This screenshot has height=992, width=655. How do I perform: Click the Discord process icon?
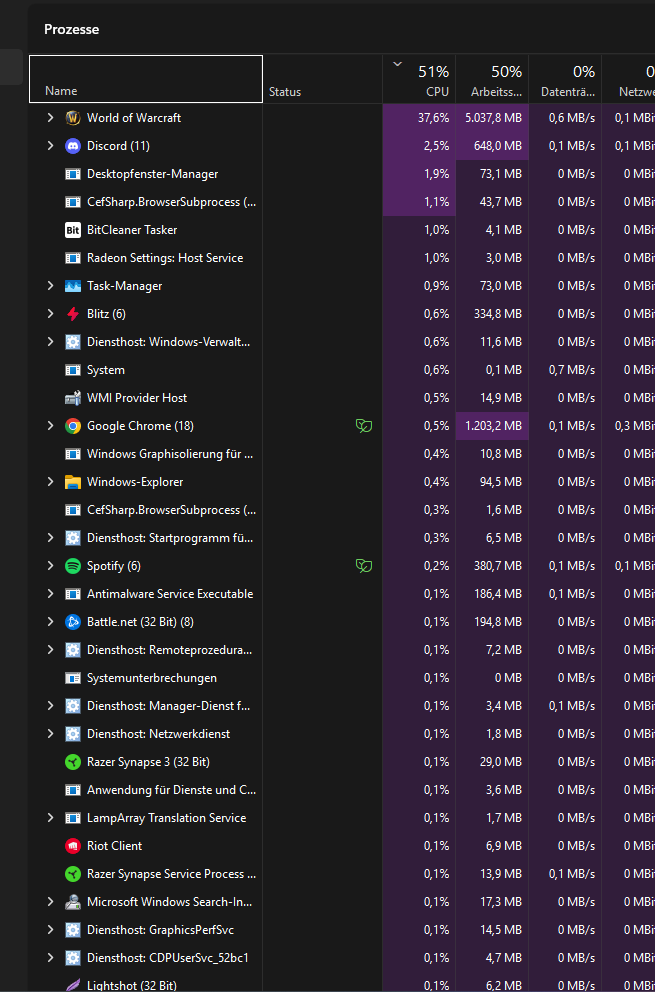(x=73, y=146)
